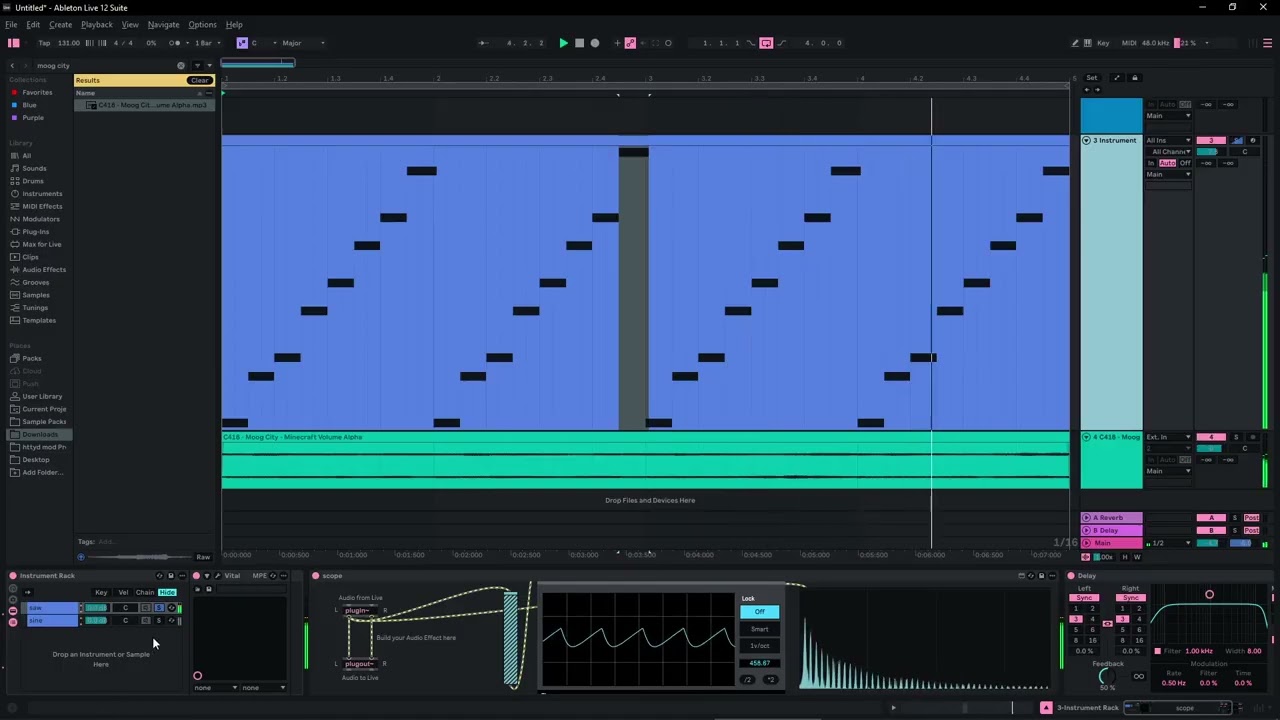Image resolution: width=1280 pixels, height=720 pixels.
Task: Open Drums category in browser
Action: 33,181
